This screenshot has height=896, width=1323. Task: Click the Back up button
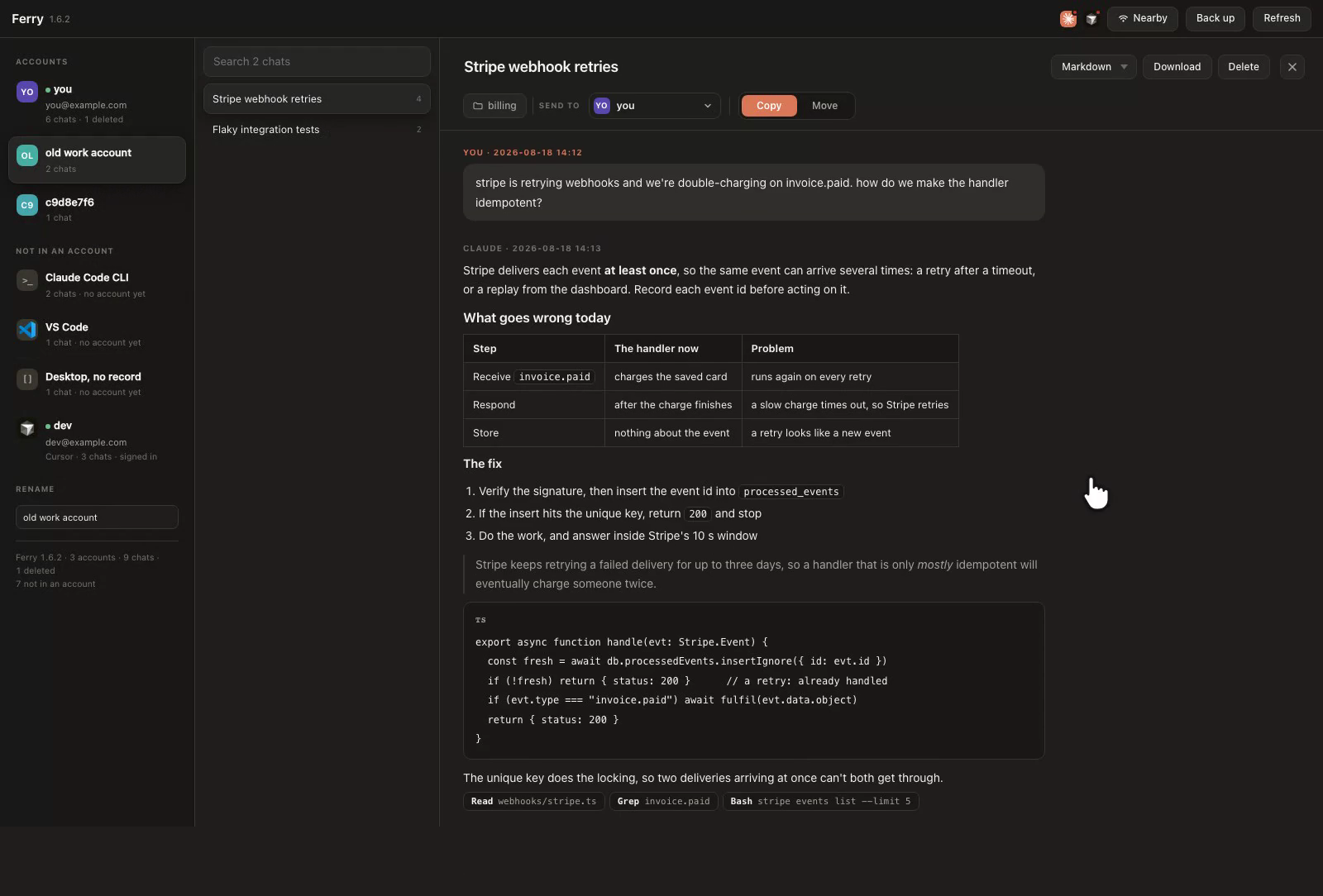pos(1216,18)
